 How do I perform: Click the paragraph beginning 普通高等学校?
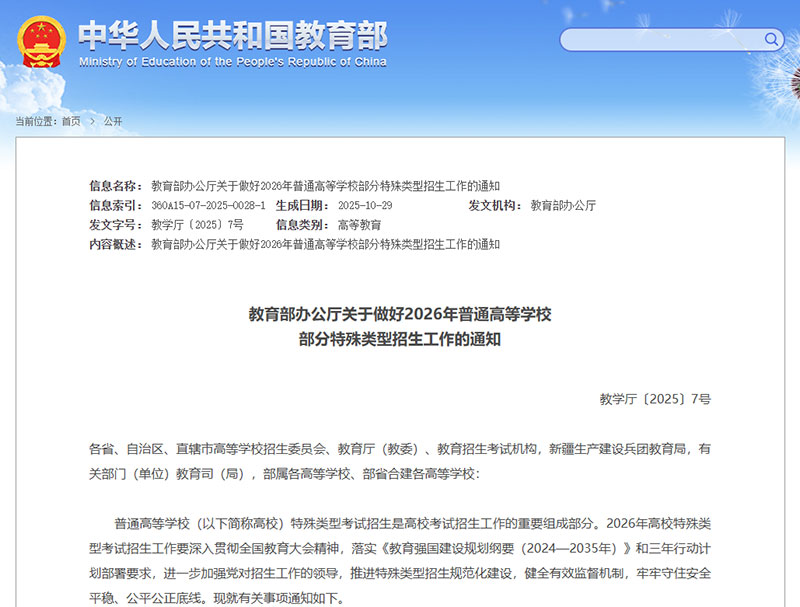400,559
